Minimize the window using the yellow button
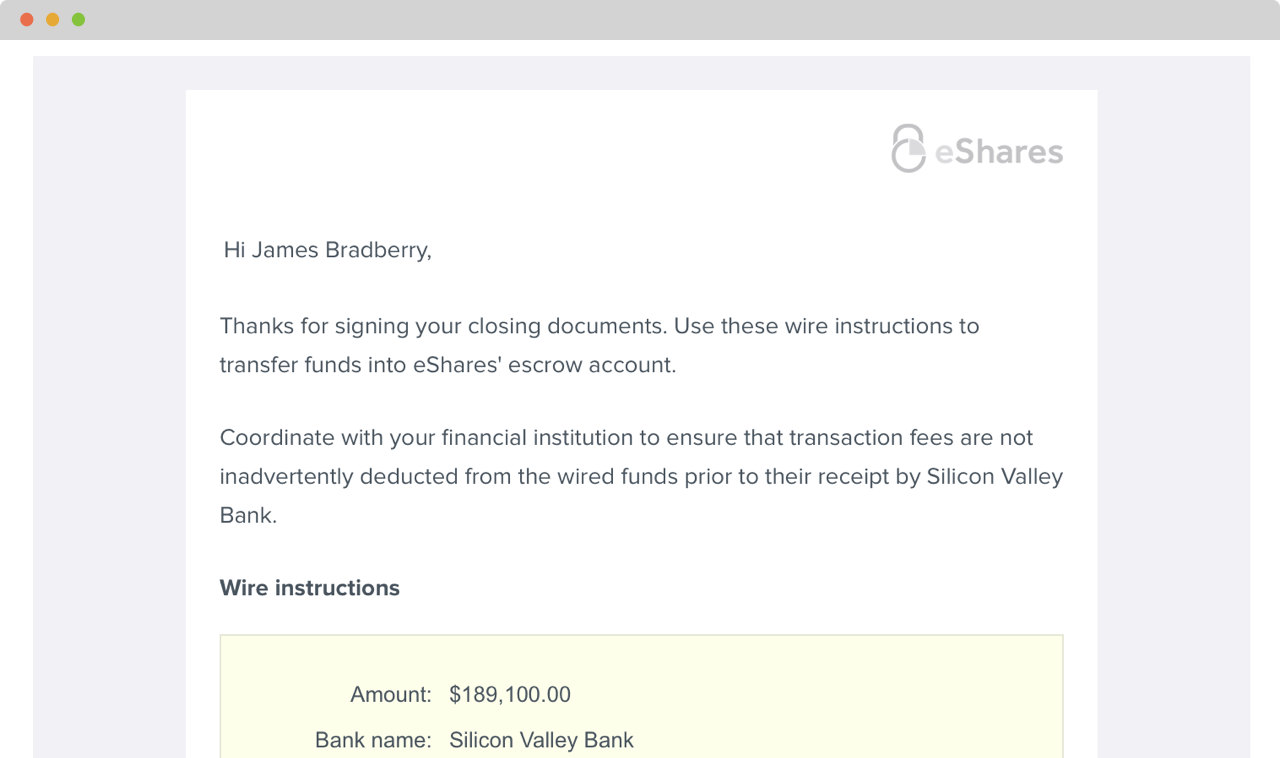This screenshot has width=1280, height=758. (53, 20)
